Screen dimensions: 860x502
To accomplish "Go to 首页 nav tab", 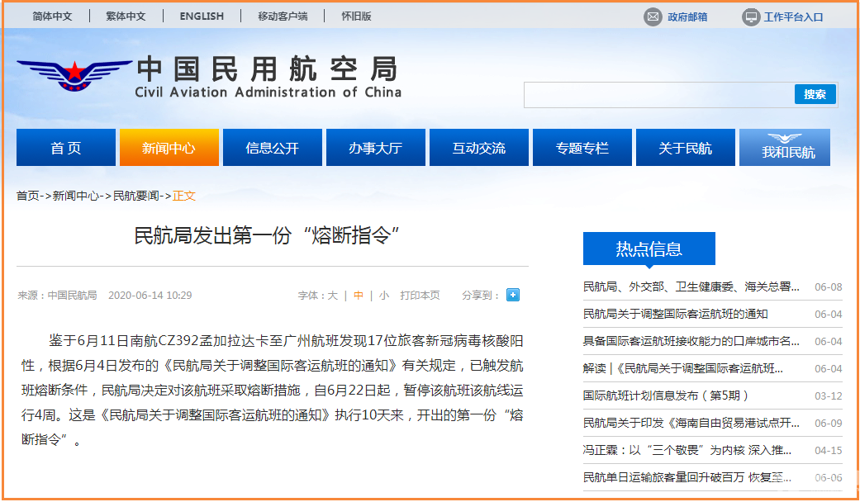I will 66,148.
